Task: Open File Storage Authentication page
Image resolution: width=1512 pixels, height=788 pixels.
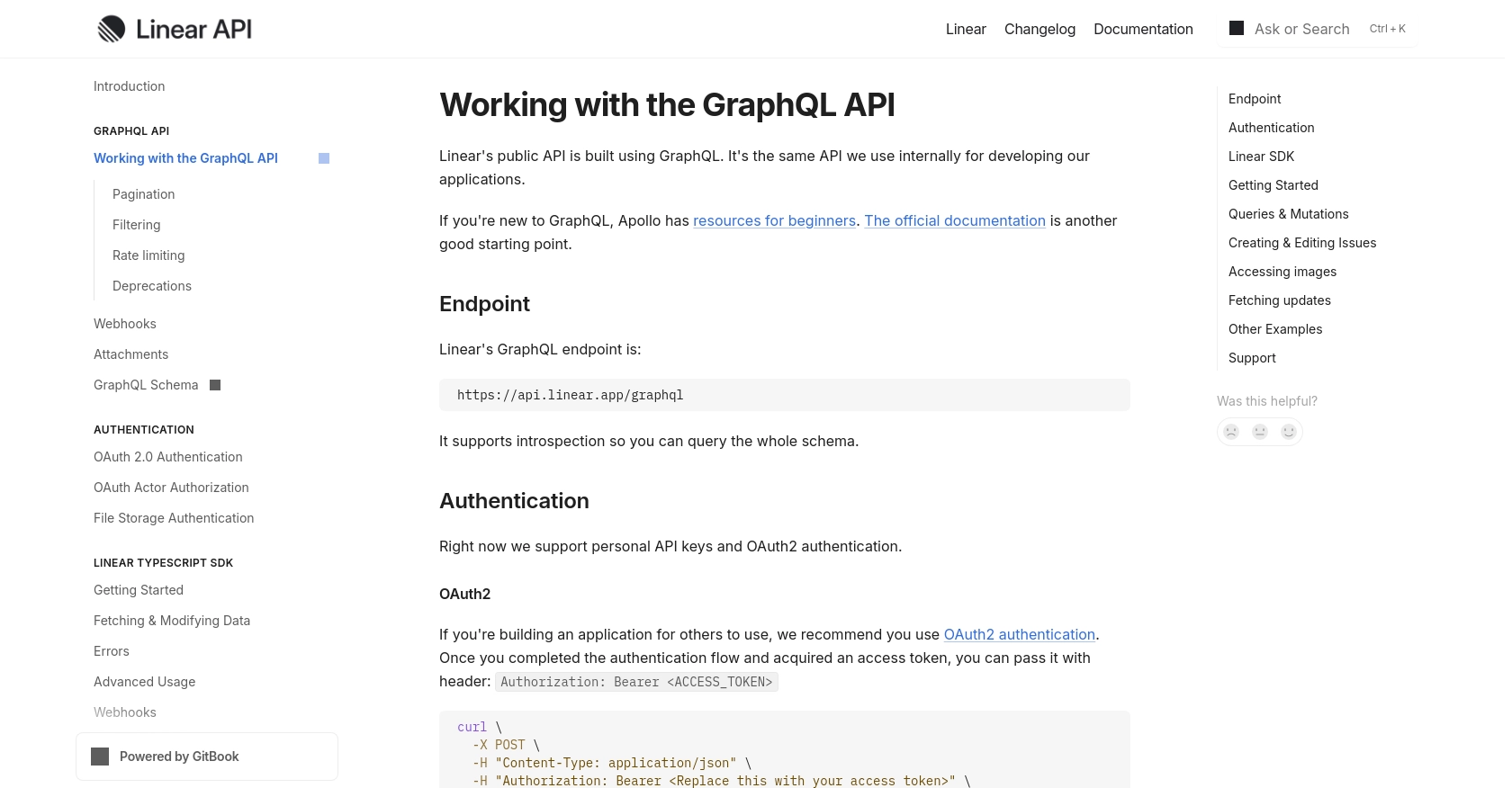Action: click(174, 518)
